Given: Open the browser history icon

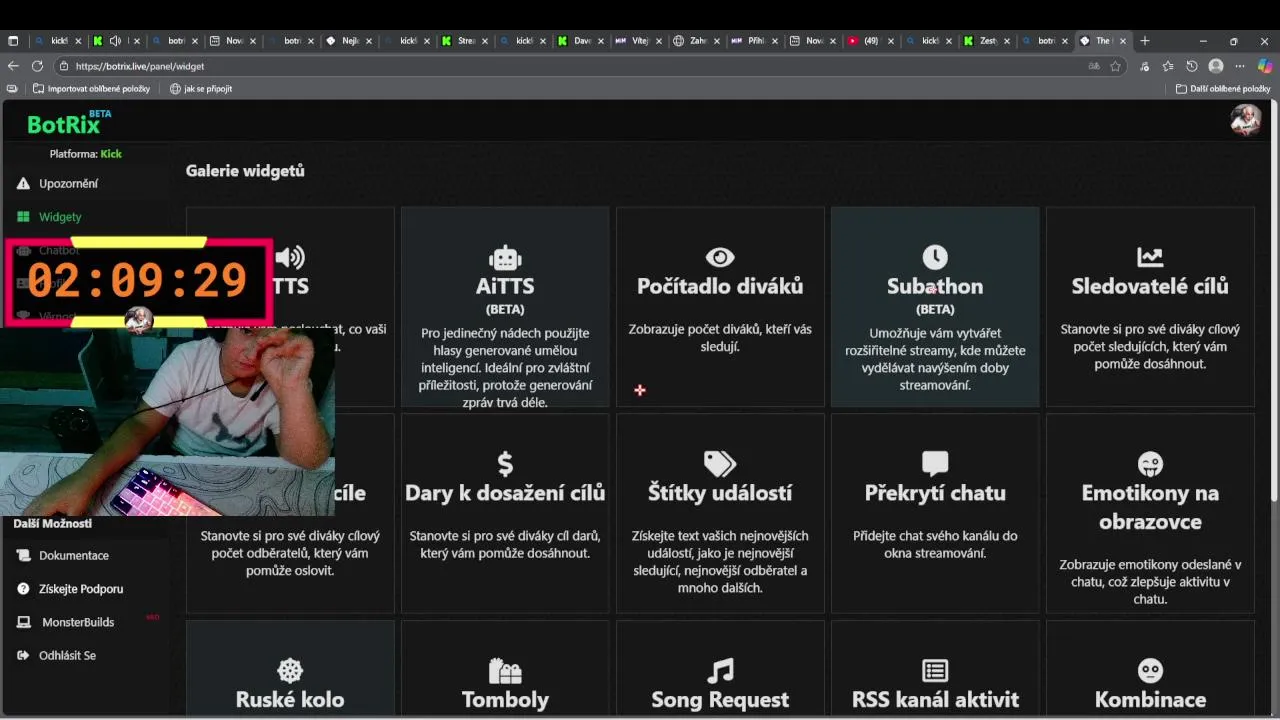Looking at the screenshot, I should point(1192,66).
